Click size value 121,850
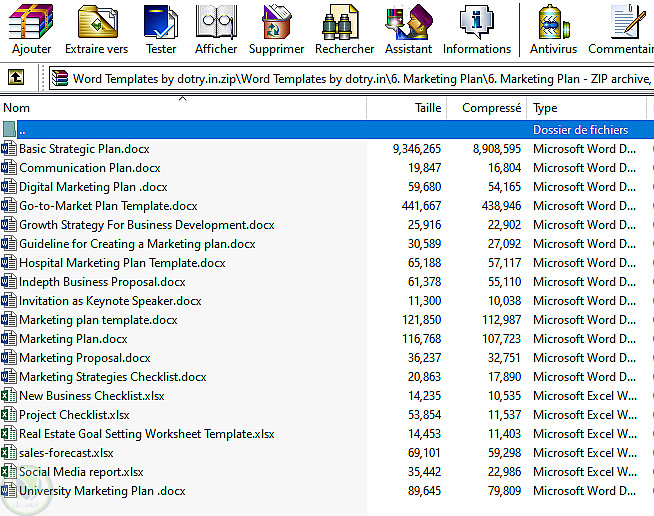This screenshot has height=516, width=654. tap(421, 320)
